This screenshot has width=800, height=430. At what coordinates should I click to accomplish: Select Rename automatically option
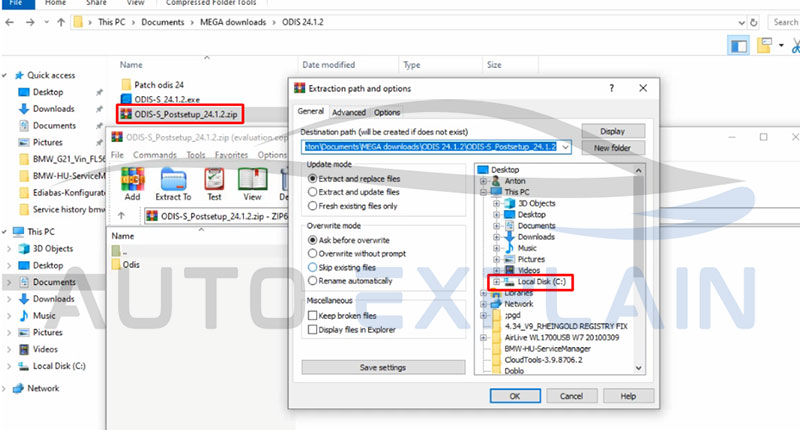click(350, 281)
